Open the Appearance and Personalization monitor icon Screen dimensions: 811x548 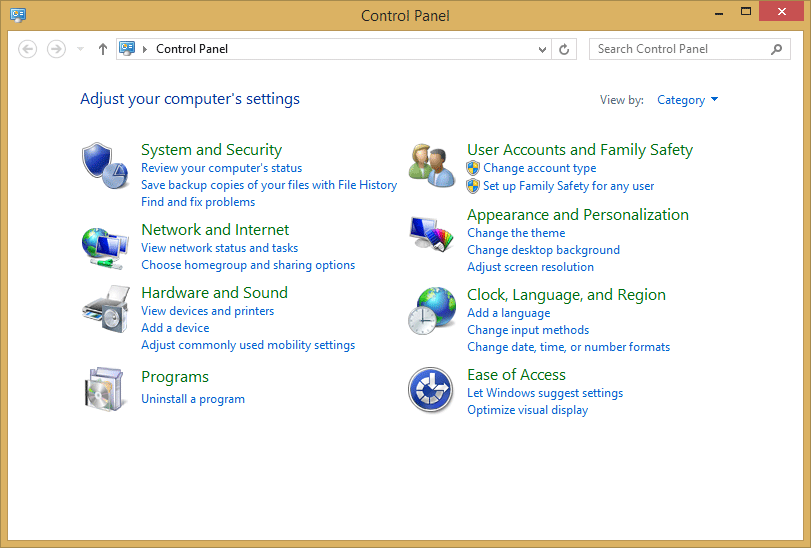pyautogui.click(x=431, y=234)
